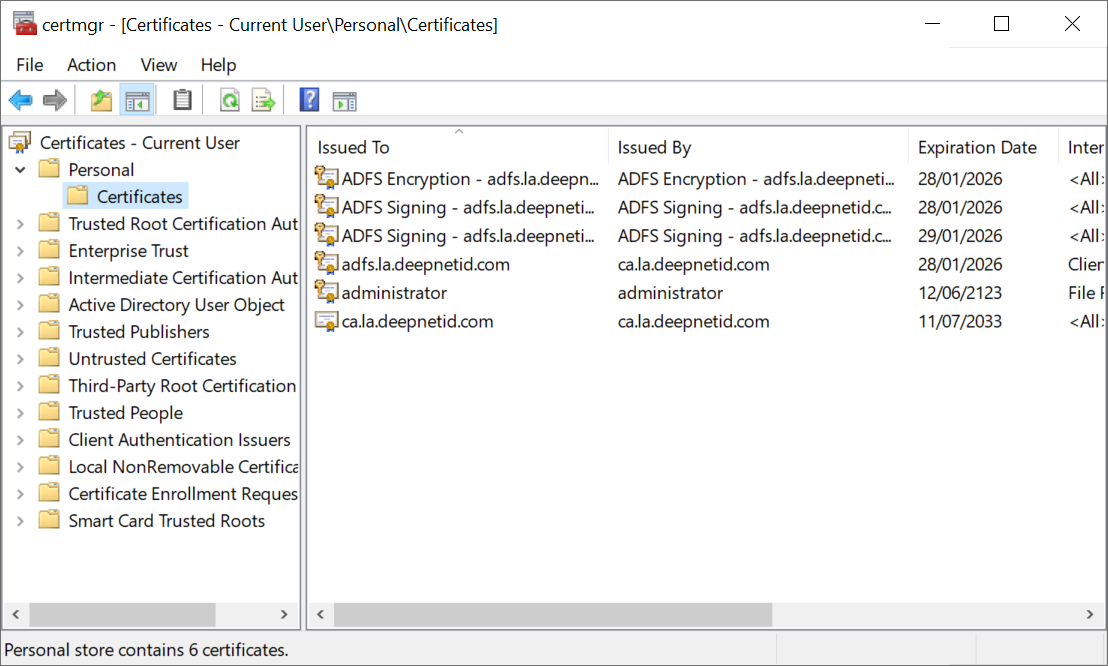The height and width of the screenshot is (666, 1108).
Task: Click the Refresh toolbar icon
Action: 230,100
